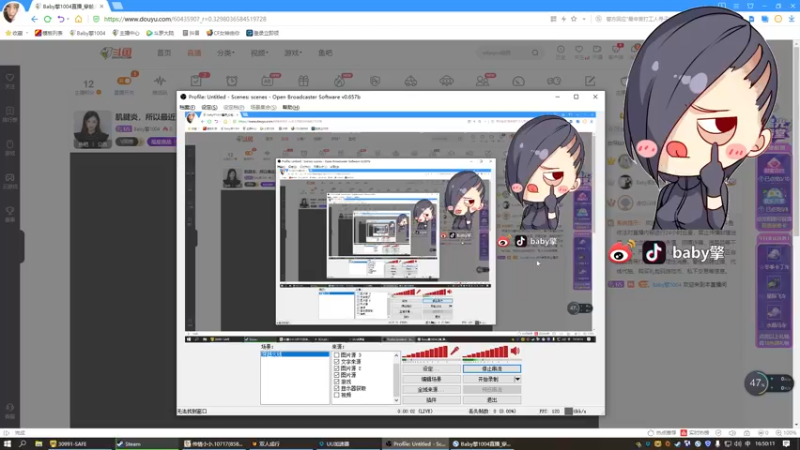Image resolution: width=800 pixels, height=450 pixels.
Task: Select the highlighted scene in scenes list
Action: [295, 354]
